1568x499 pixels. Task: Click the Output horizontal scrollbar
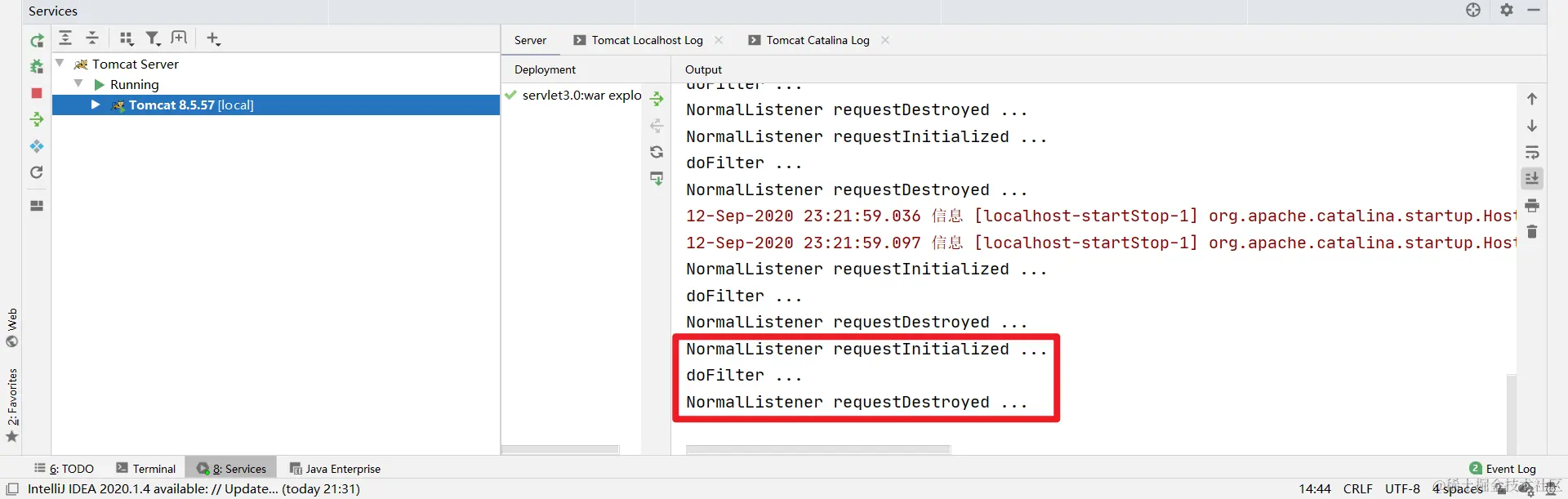(818, 449)
